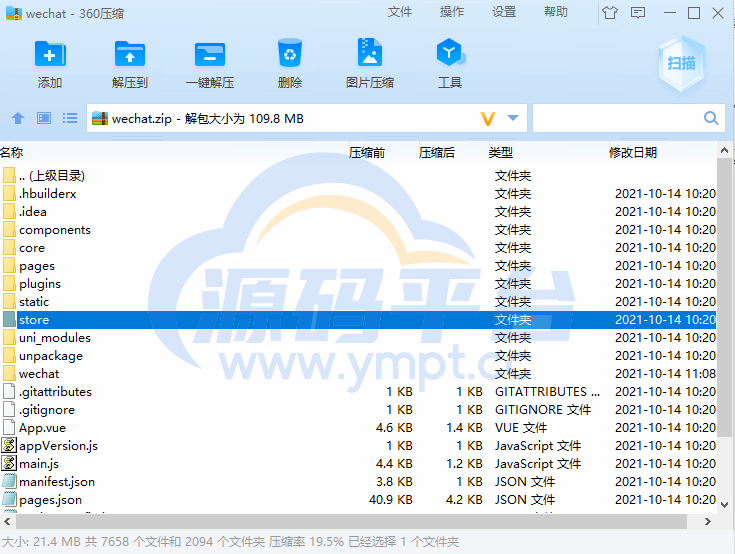
Task: Sort by Type (类型) column header
Action: pos(501,152)
